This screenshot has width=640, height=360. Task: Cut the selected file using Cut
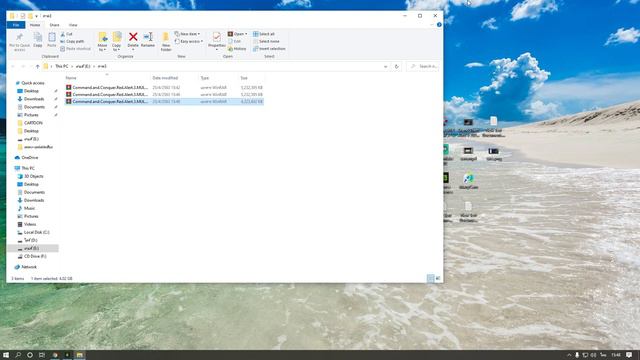(x=67, y=34)
